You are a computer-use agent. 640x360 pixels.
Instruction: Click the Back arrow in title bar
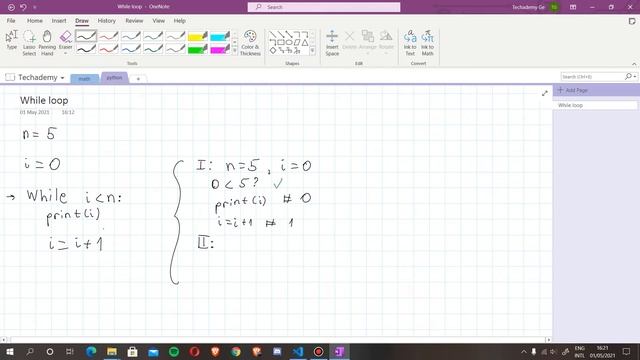tap(11, 7)
